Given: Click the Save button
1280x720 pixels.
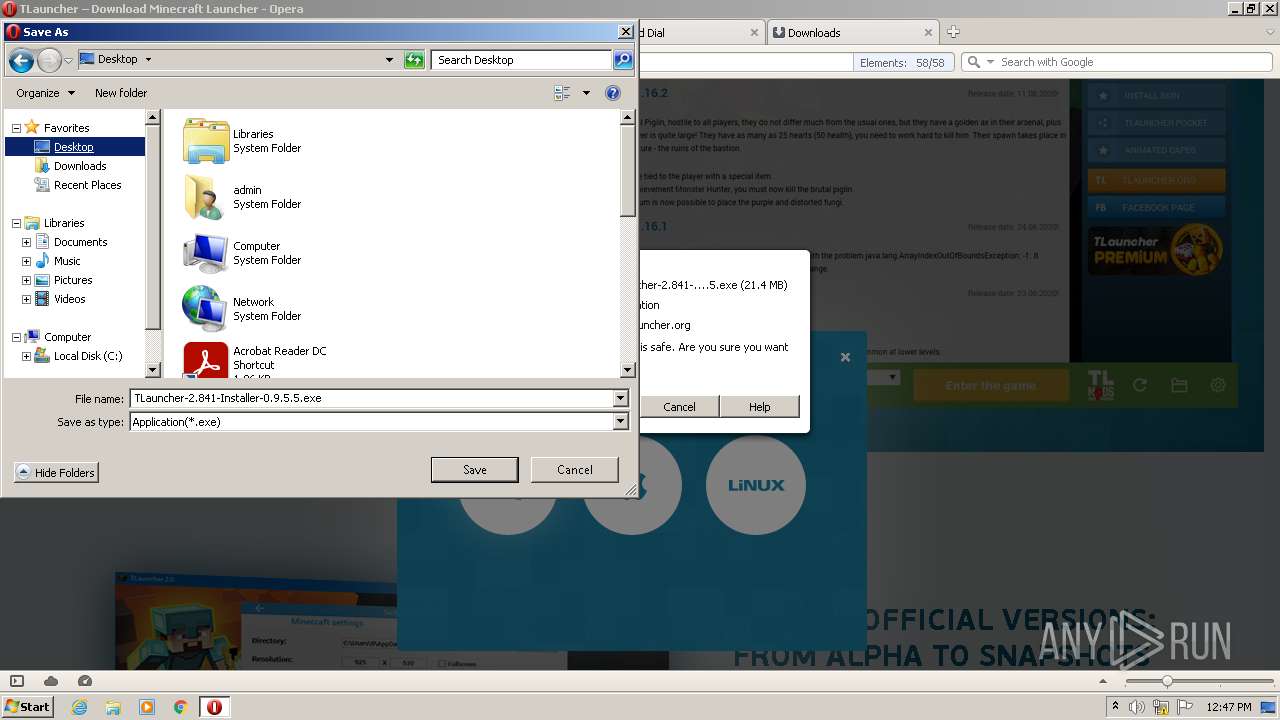Looking at the screenshot, I should [475, 470].
